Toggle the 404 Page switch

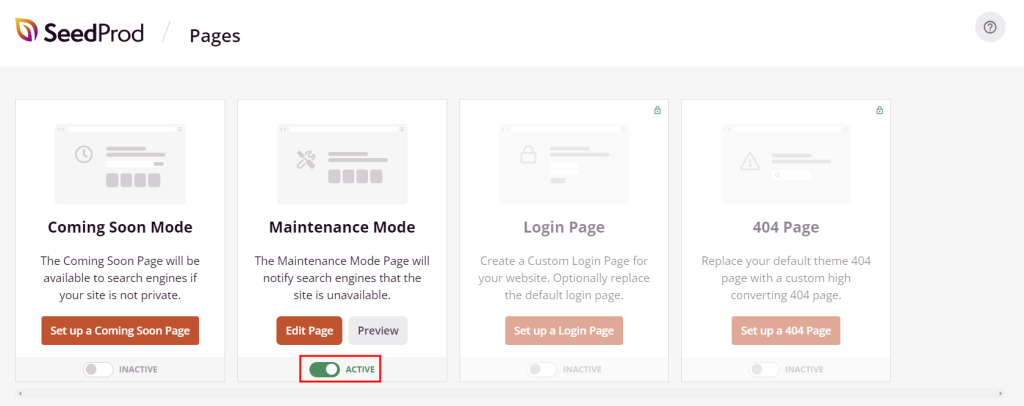(764, 370)
